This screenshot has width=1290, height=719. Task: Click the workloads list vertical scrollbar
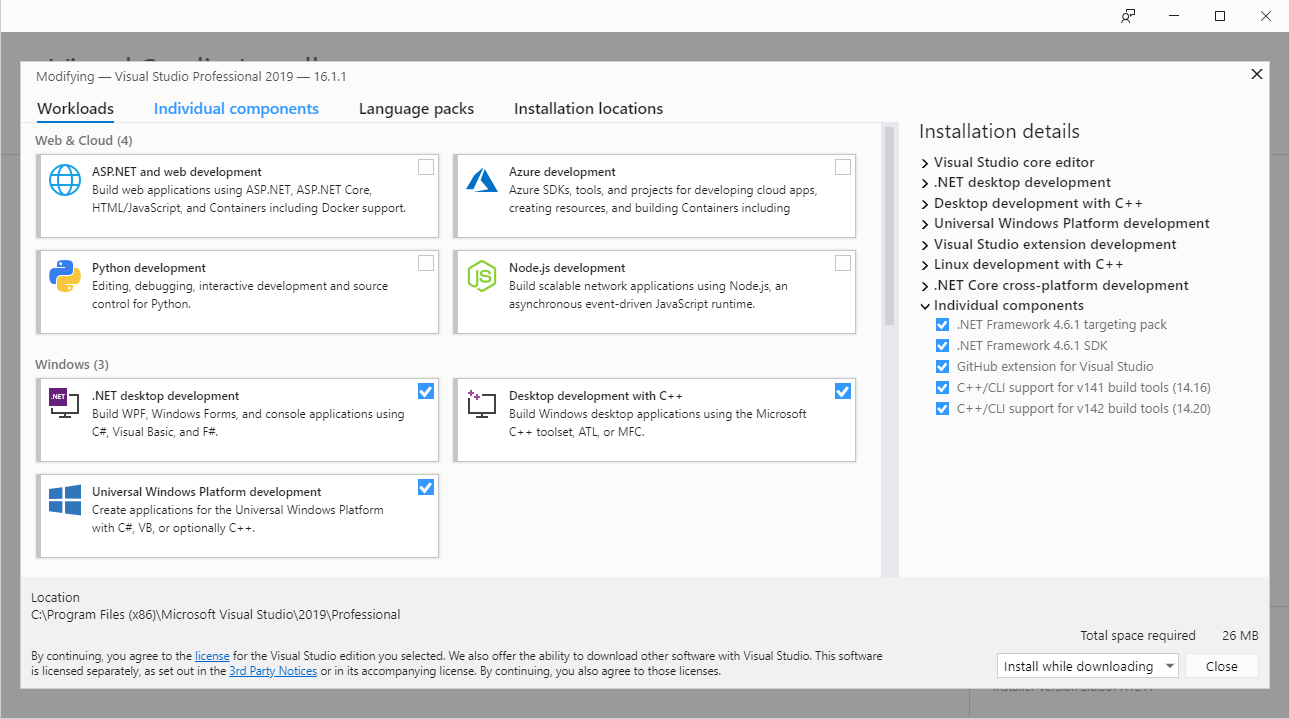click(x=888, y=226)
